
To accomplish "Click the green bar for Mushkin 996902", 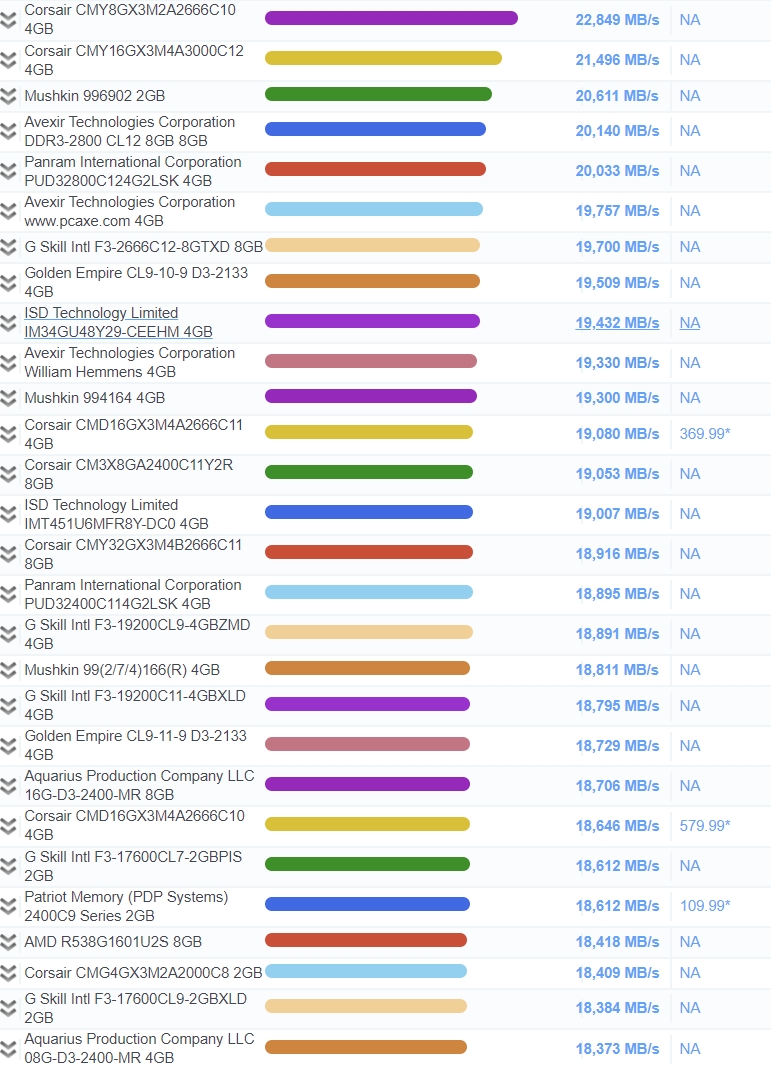I will 378,94.
